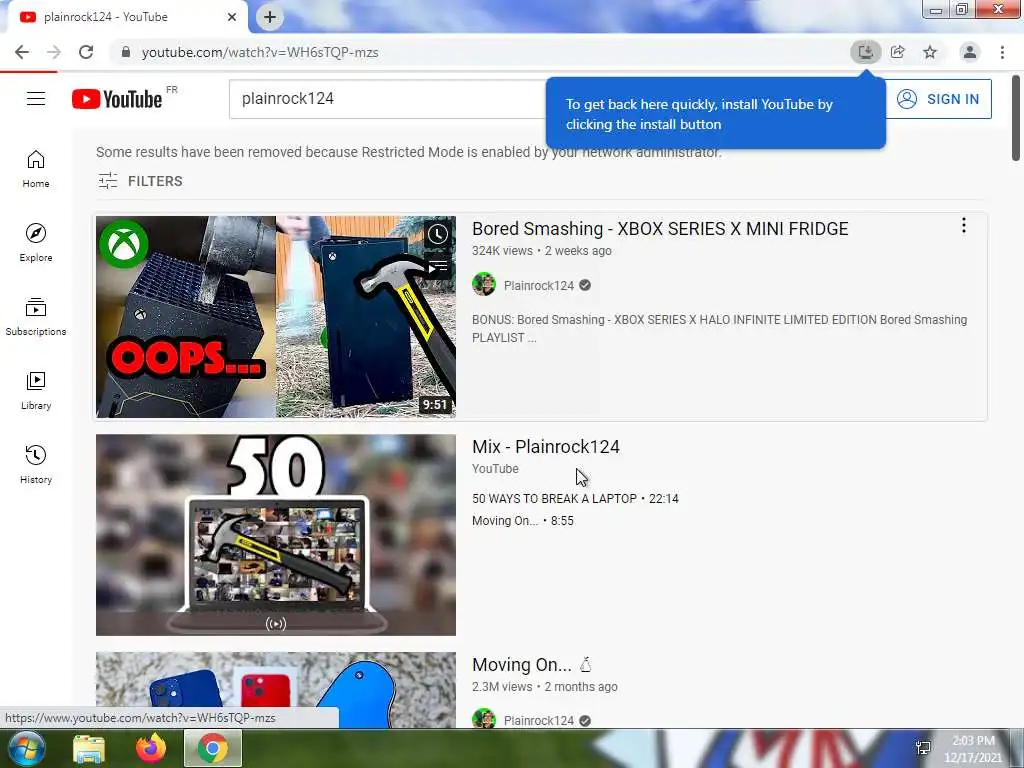Click the install YouTube app icon
1024x768 pixels.
865,52
